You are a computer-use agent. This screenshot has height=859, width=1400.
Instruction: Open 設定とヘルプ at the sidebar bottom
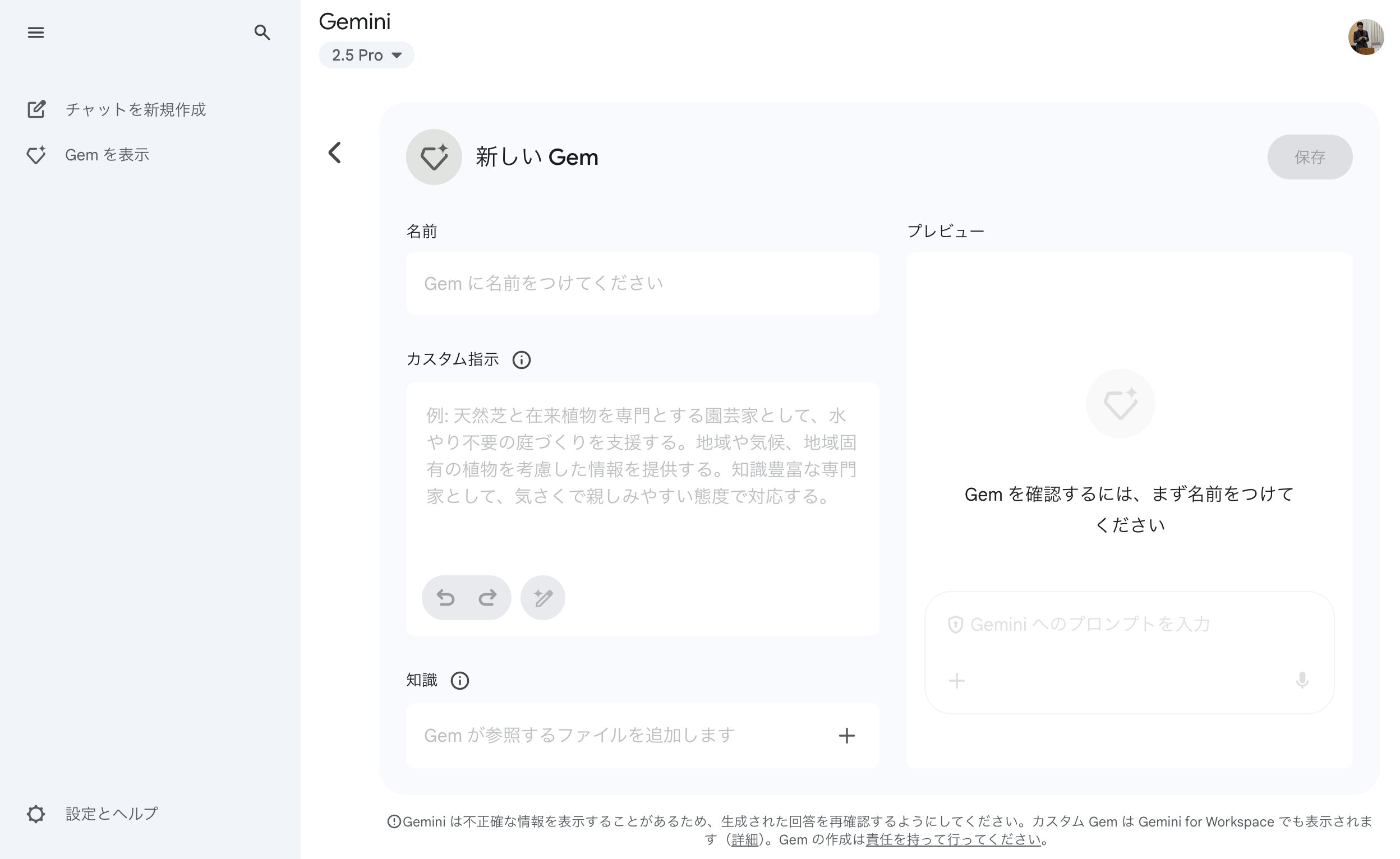point(112,814)
